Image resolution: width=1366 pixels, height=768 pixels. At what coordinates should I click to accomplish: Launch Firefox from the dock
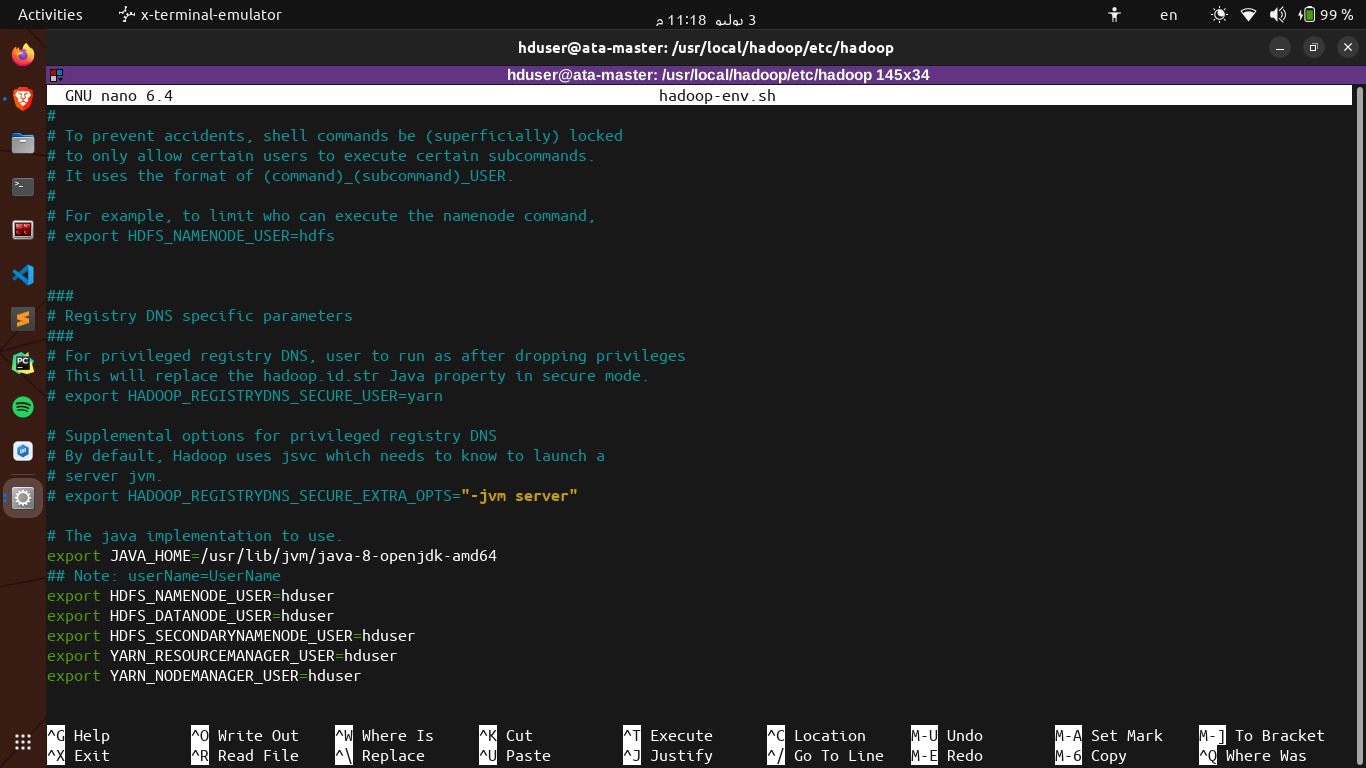click(x=22, y=54)
